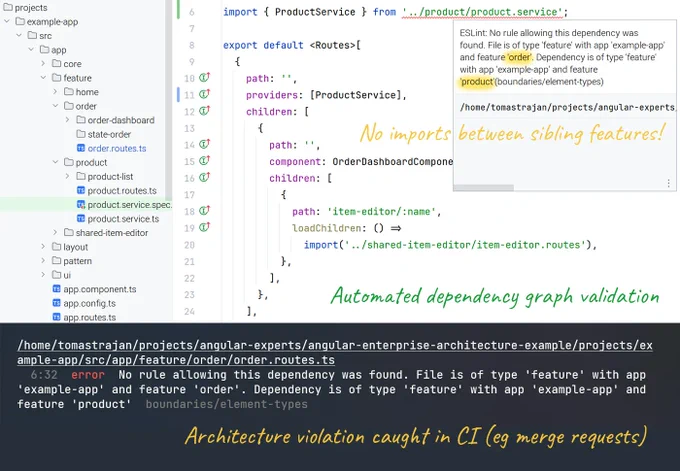680x471 pixels.
Task: Click the example-app folder icon
Action: [20, 21]
